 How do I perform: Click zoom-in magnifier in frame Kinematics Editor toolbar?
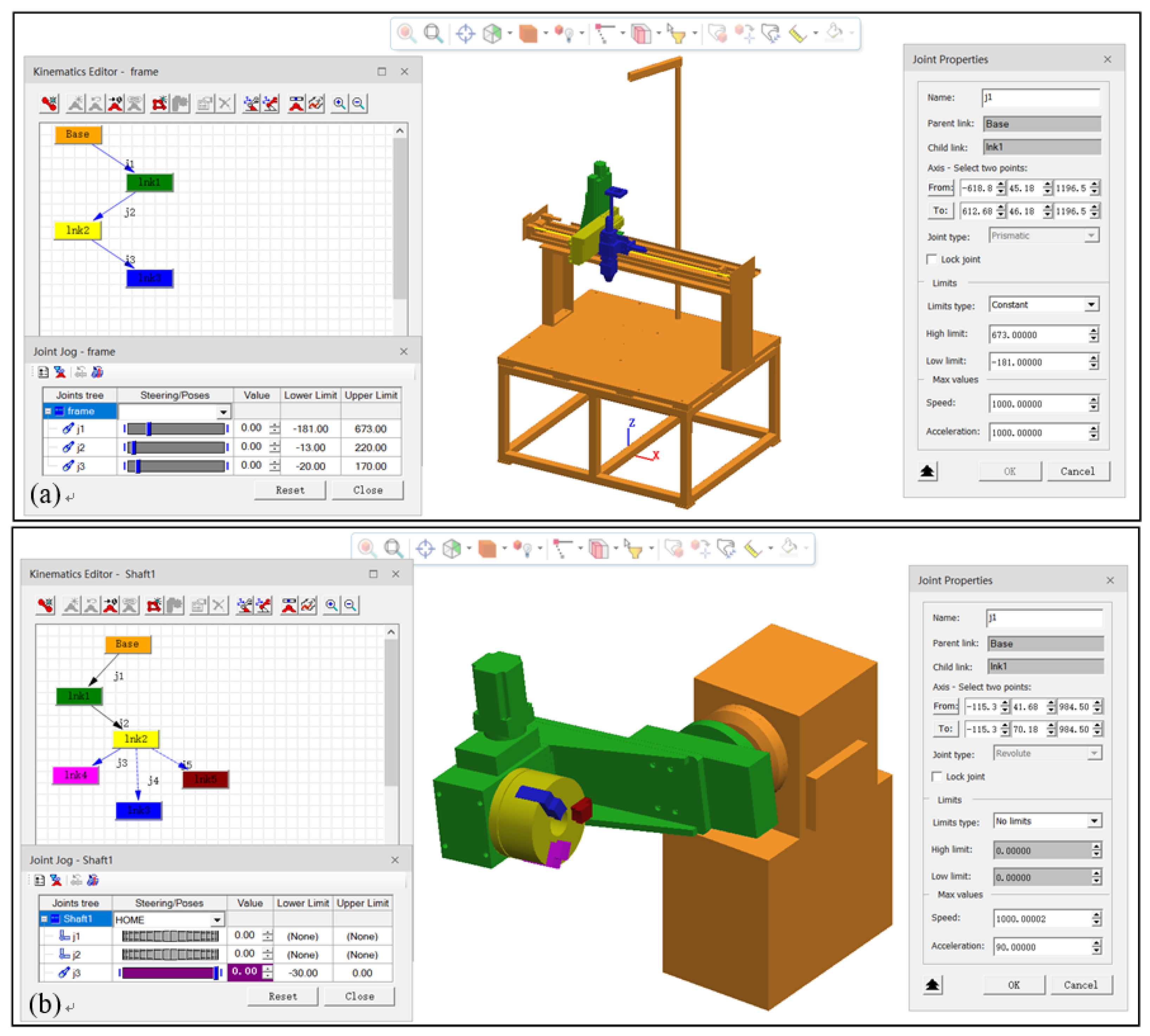(x=339, y=104)
